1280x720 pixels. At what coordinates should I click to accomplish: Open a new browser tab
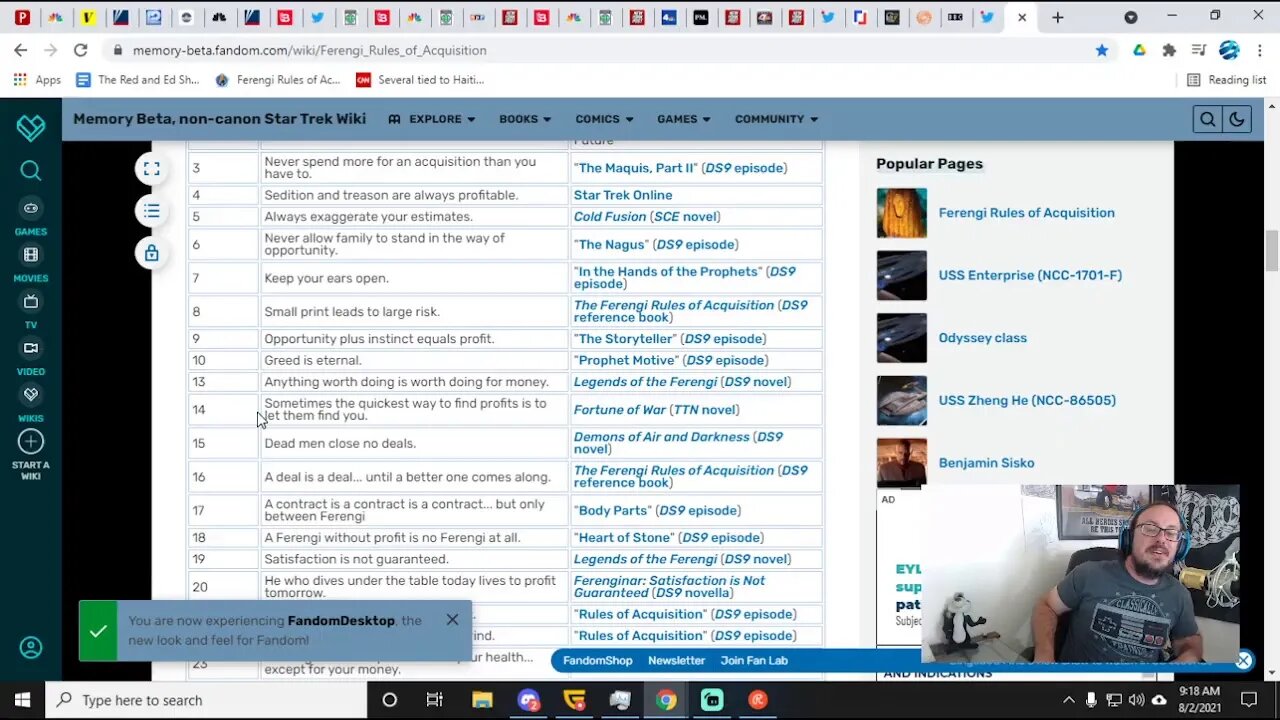pyautogui.click(x=1057, y=17)
